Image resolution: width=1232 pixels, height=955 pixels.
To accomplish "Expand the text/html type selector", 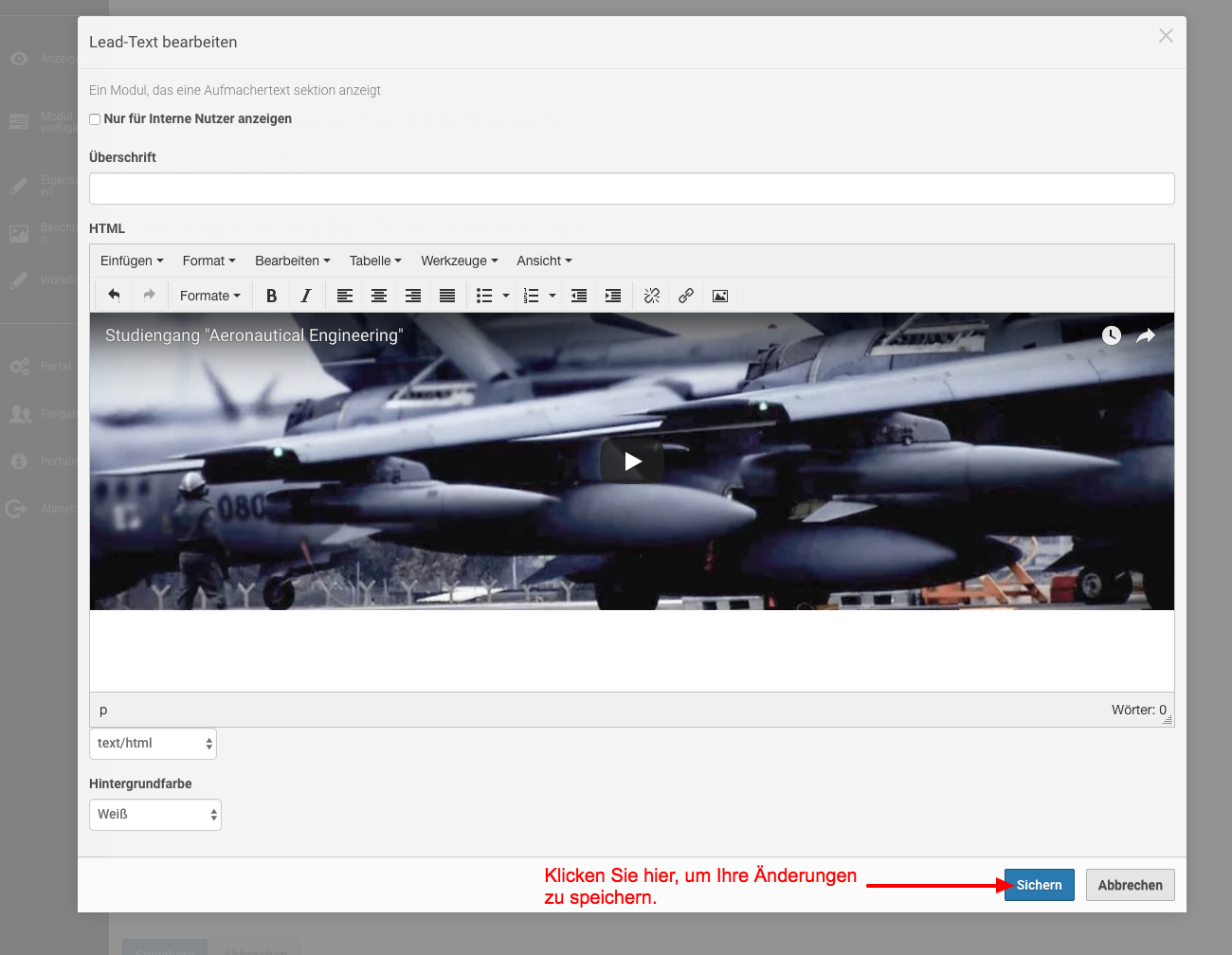I will pos(153,744).
